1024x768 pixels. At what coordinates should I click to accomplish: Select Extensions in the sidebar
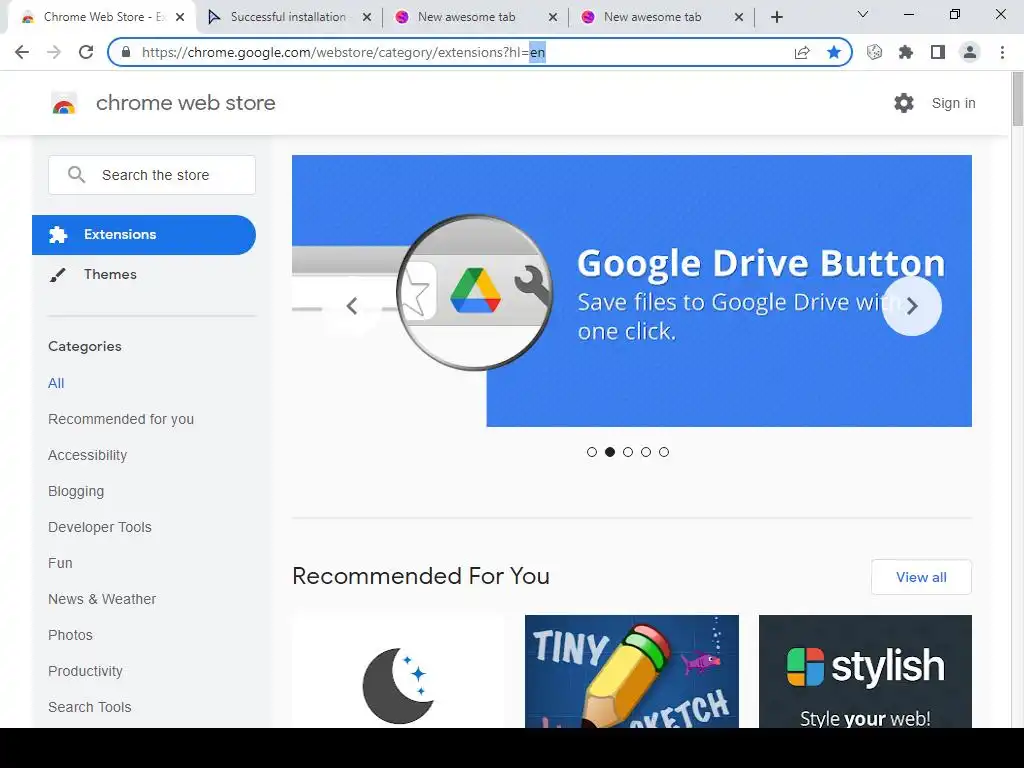click(x=144, y=234)
